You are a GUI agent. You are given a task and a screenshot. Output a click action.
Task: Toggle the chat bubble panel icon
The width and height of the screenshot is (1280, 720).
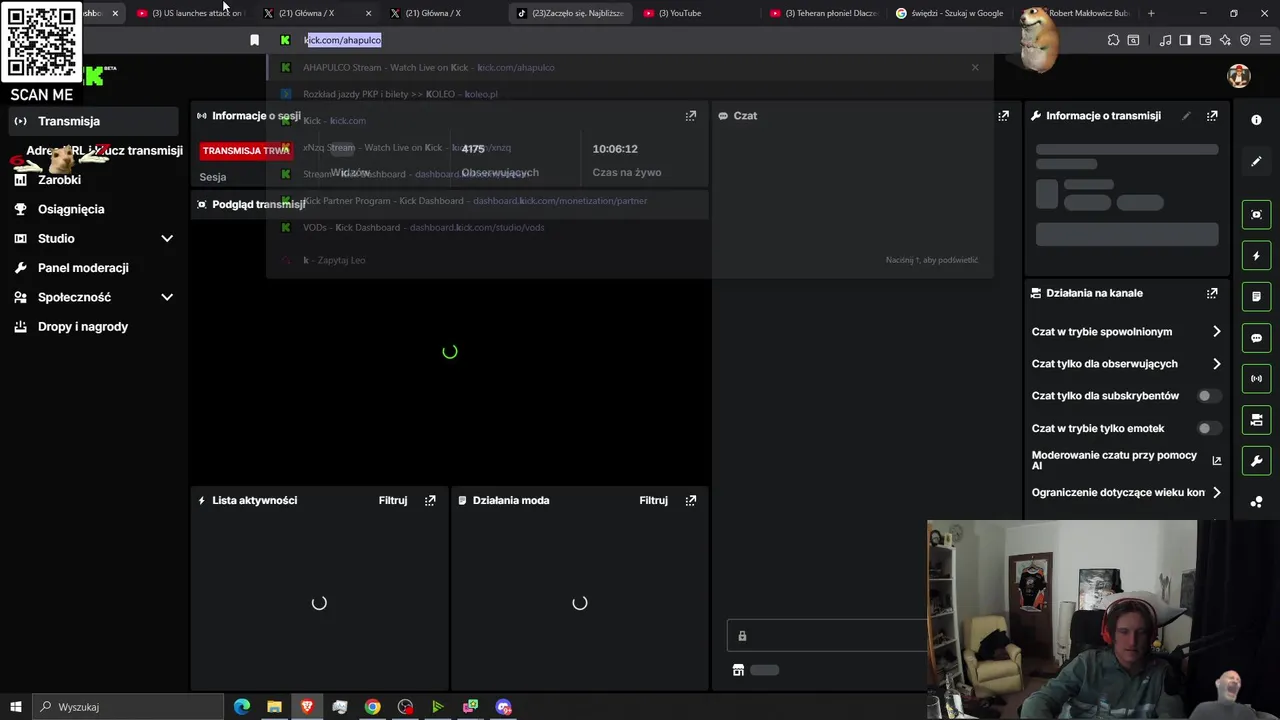pyautogui.click(x=1256, y=338)
